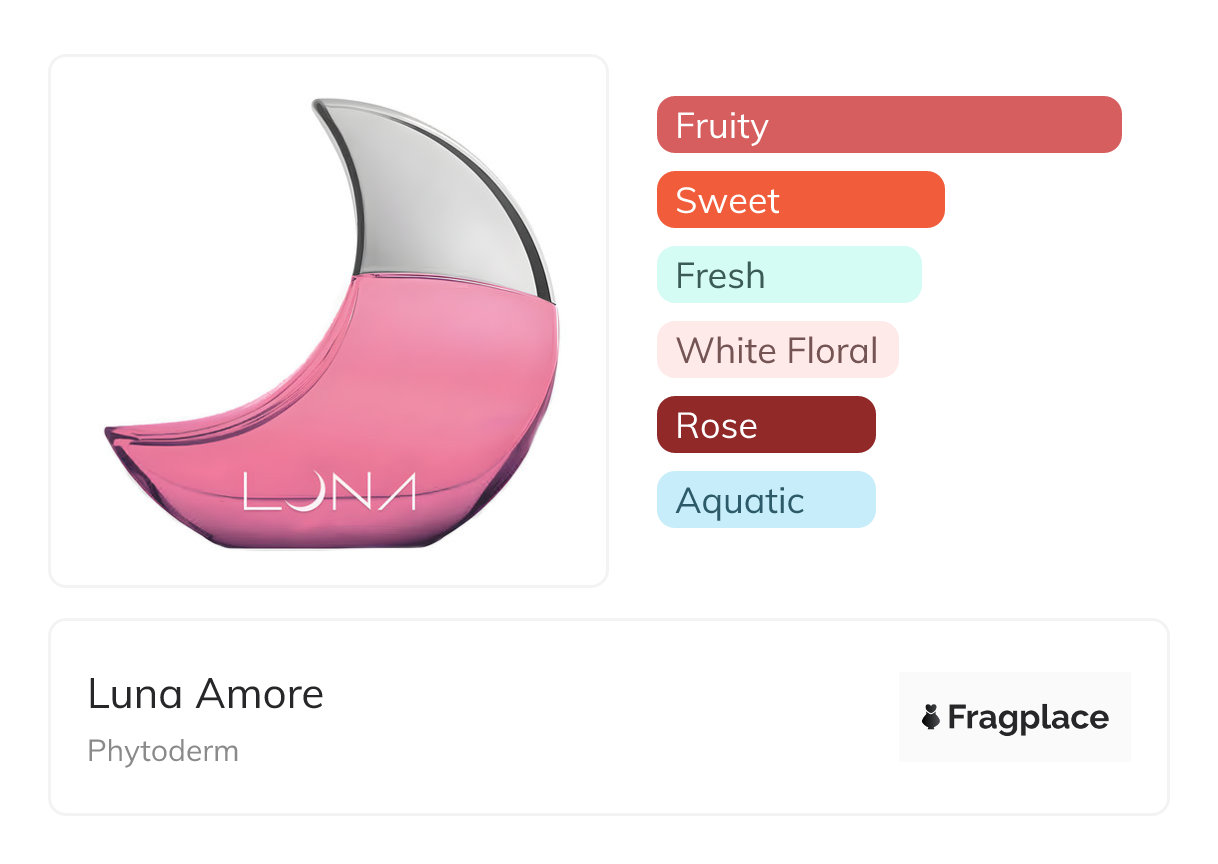Click the Fragplace wordmark text
The image size is (1218, 864).
tap(1028, 717)
